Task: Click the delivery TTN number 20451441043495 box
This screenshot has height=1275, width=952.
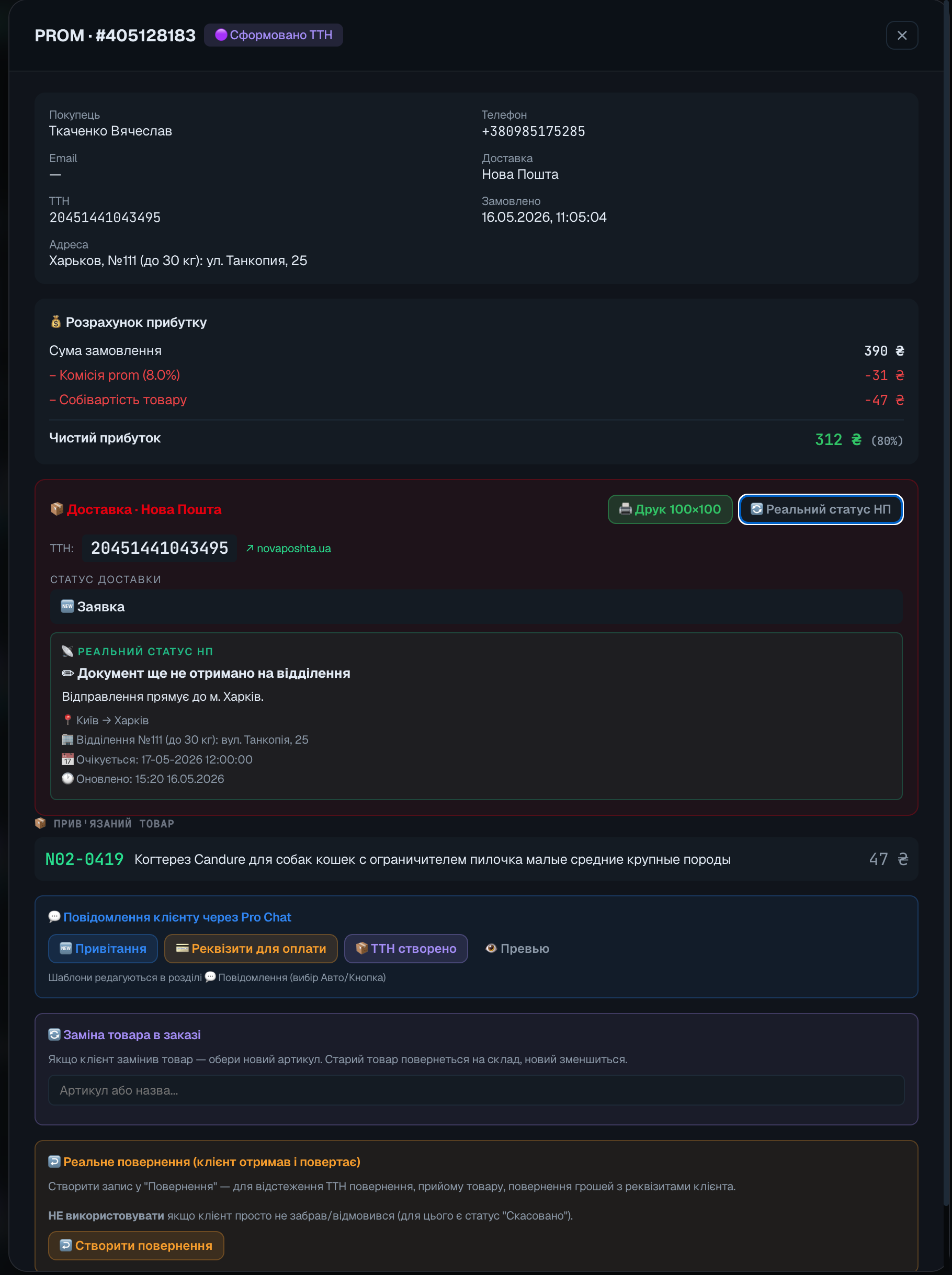Action: coord(160,548)
